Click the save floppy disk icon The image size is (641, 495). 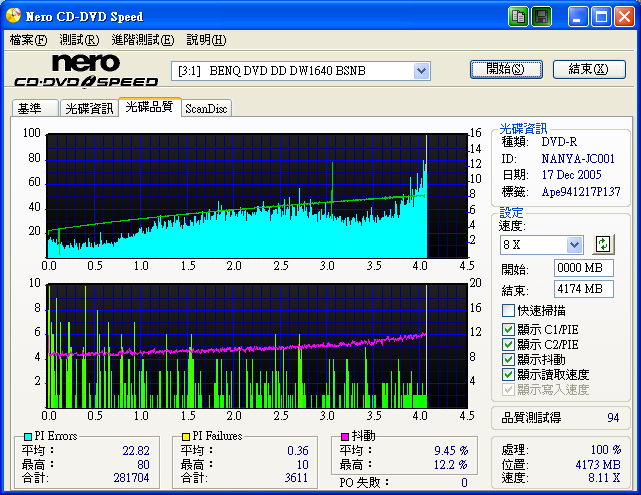pos(542,17)
